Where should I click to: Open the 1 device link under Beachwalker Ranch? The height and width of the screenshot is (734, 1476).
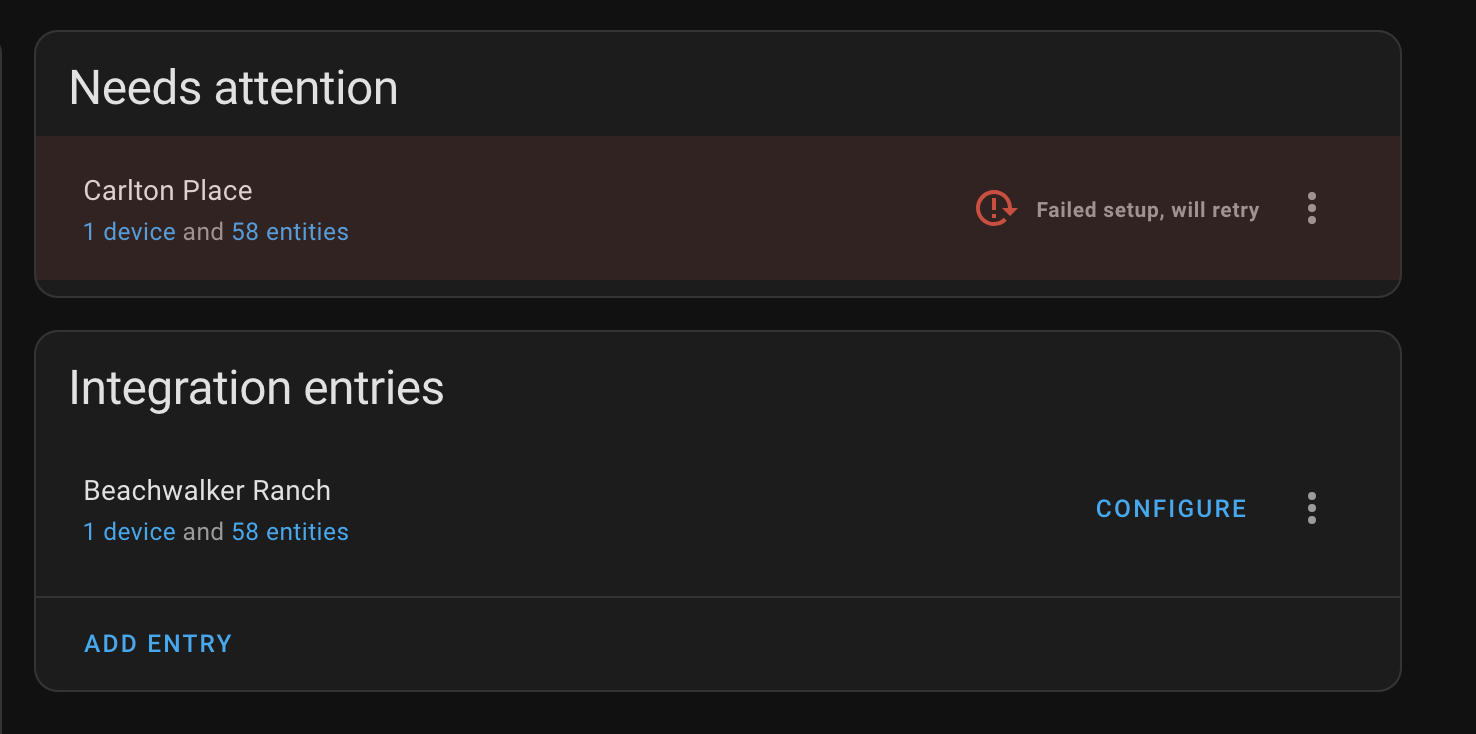[129, 531]
